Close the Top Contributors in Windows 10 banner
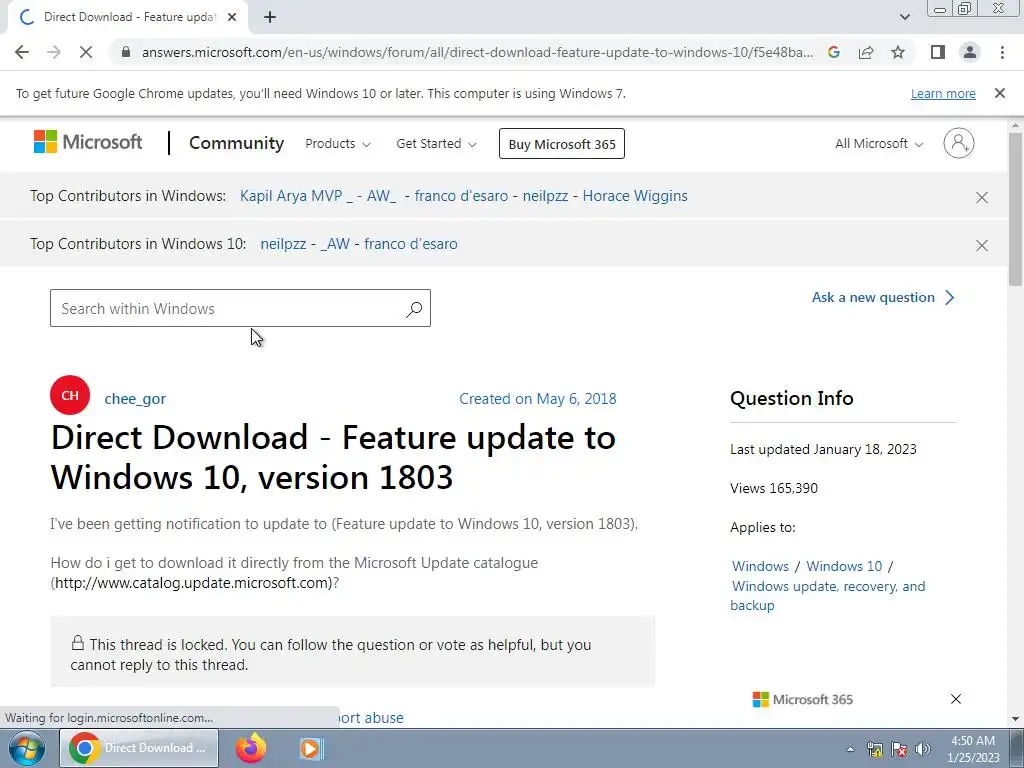1024x768 pixels. point(982,246)
